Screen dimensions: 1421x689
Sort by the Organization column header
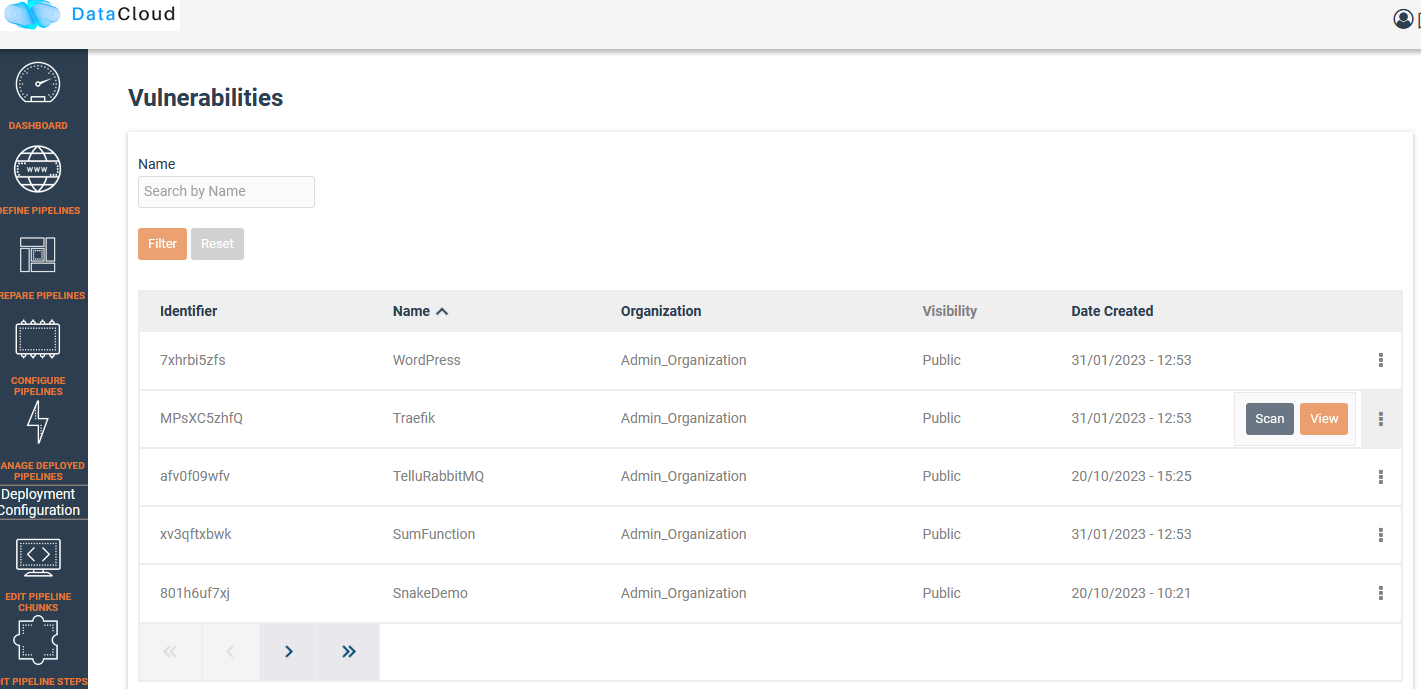tap(661, 311)
